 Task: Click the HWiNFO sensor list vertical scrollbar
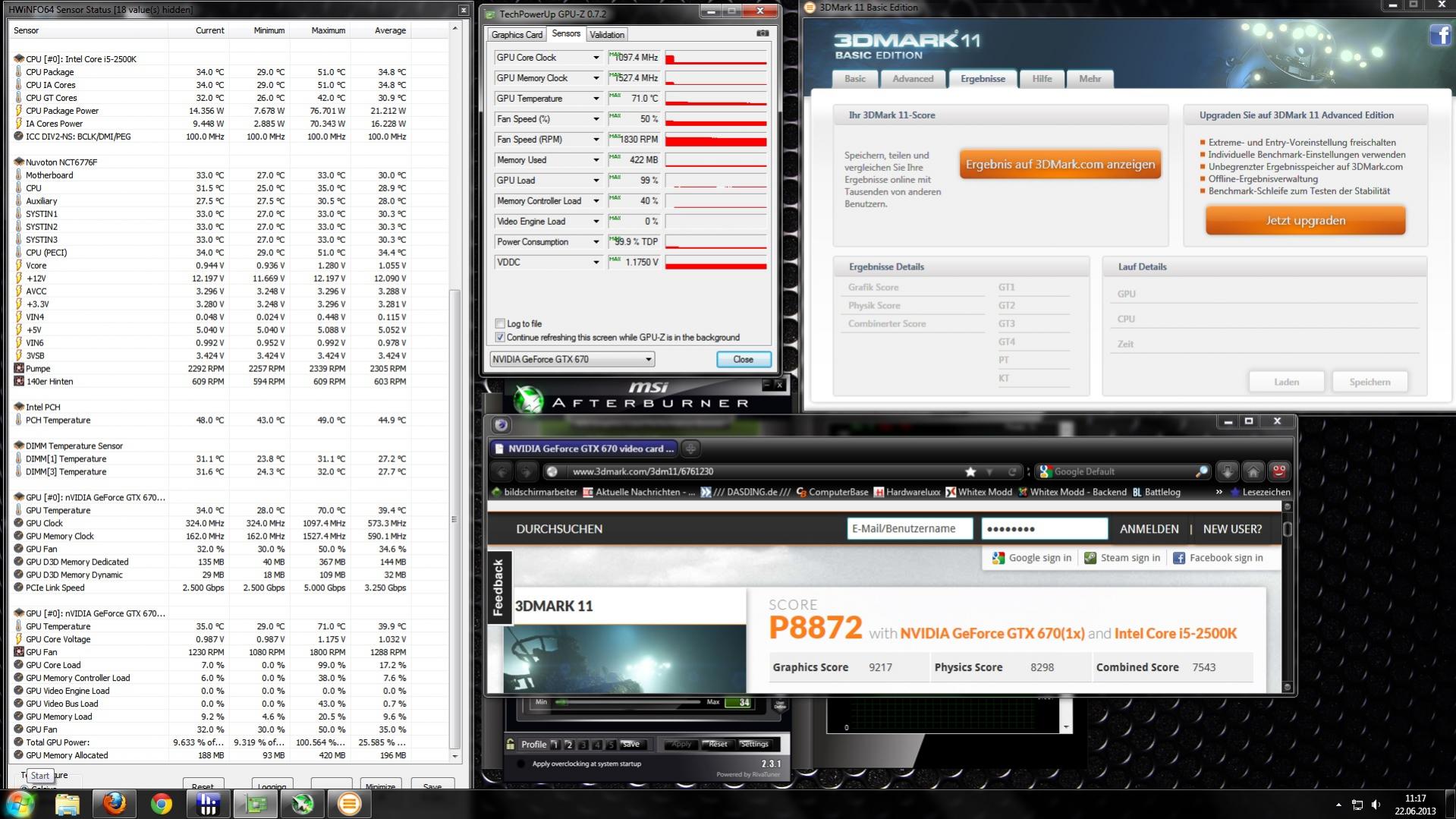tap(455, 519)
